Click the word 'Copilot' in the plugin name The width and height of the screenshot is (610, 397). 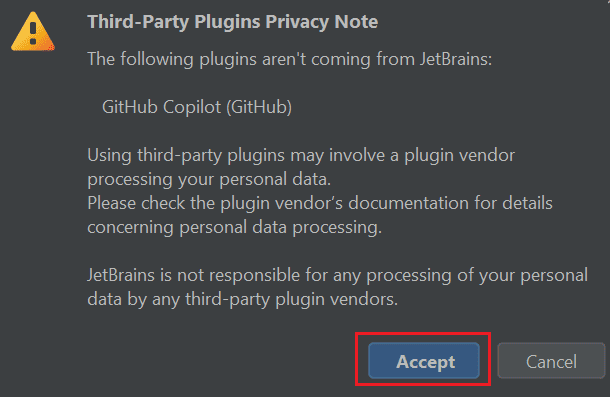192,107
